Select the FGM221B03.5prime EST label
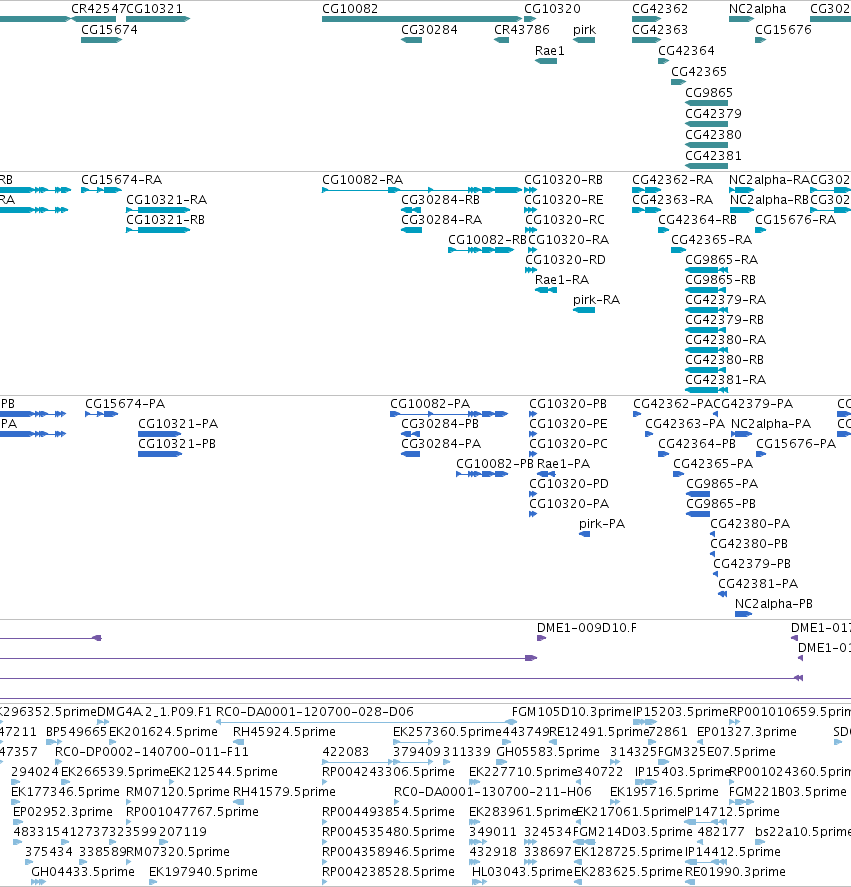This screenshot has width=851, height=887. (788, 791)
